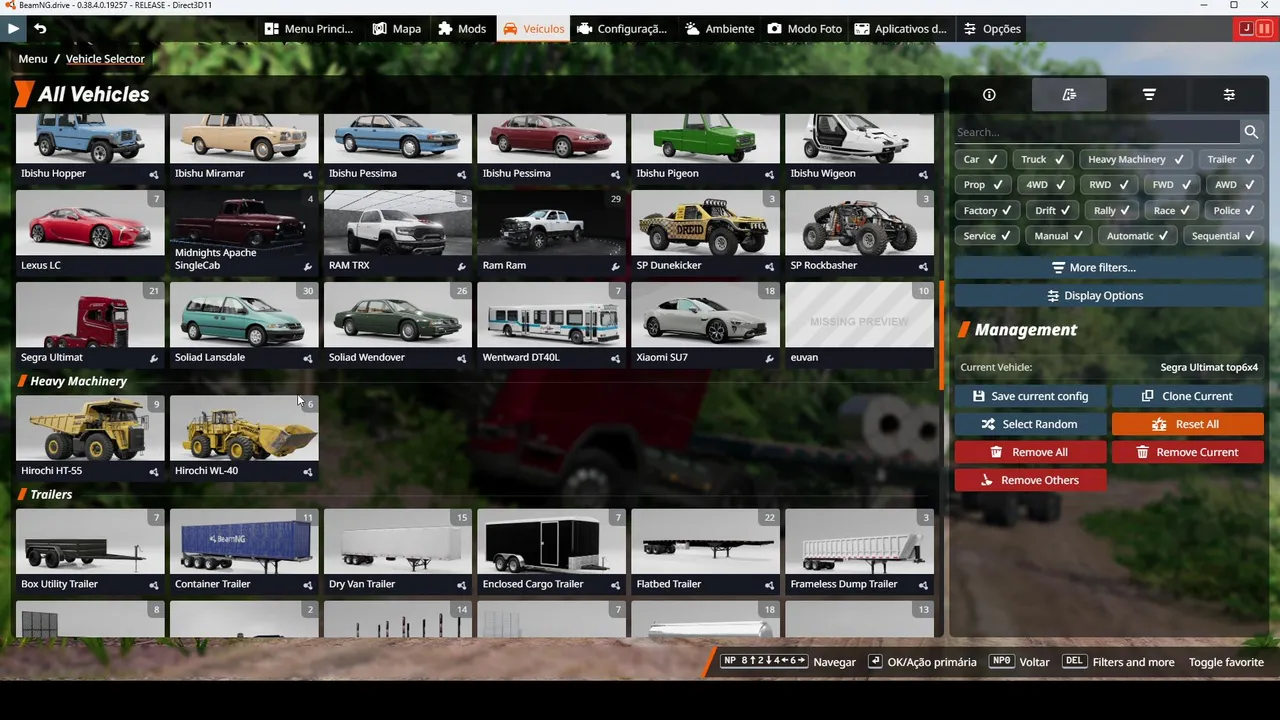The width and height of the screenshot is (1280, 720).
Task: Click the back arrow icon in top bar
Action: click(40, 28)
